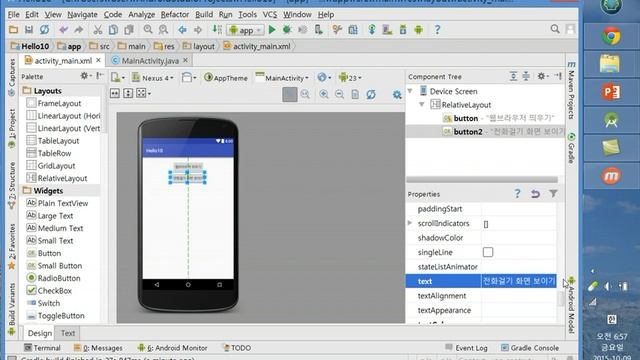Click the Redo arrow in the toolbar

[79, 30]
